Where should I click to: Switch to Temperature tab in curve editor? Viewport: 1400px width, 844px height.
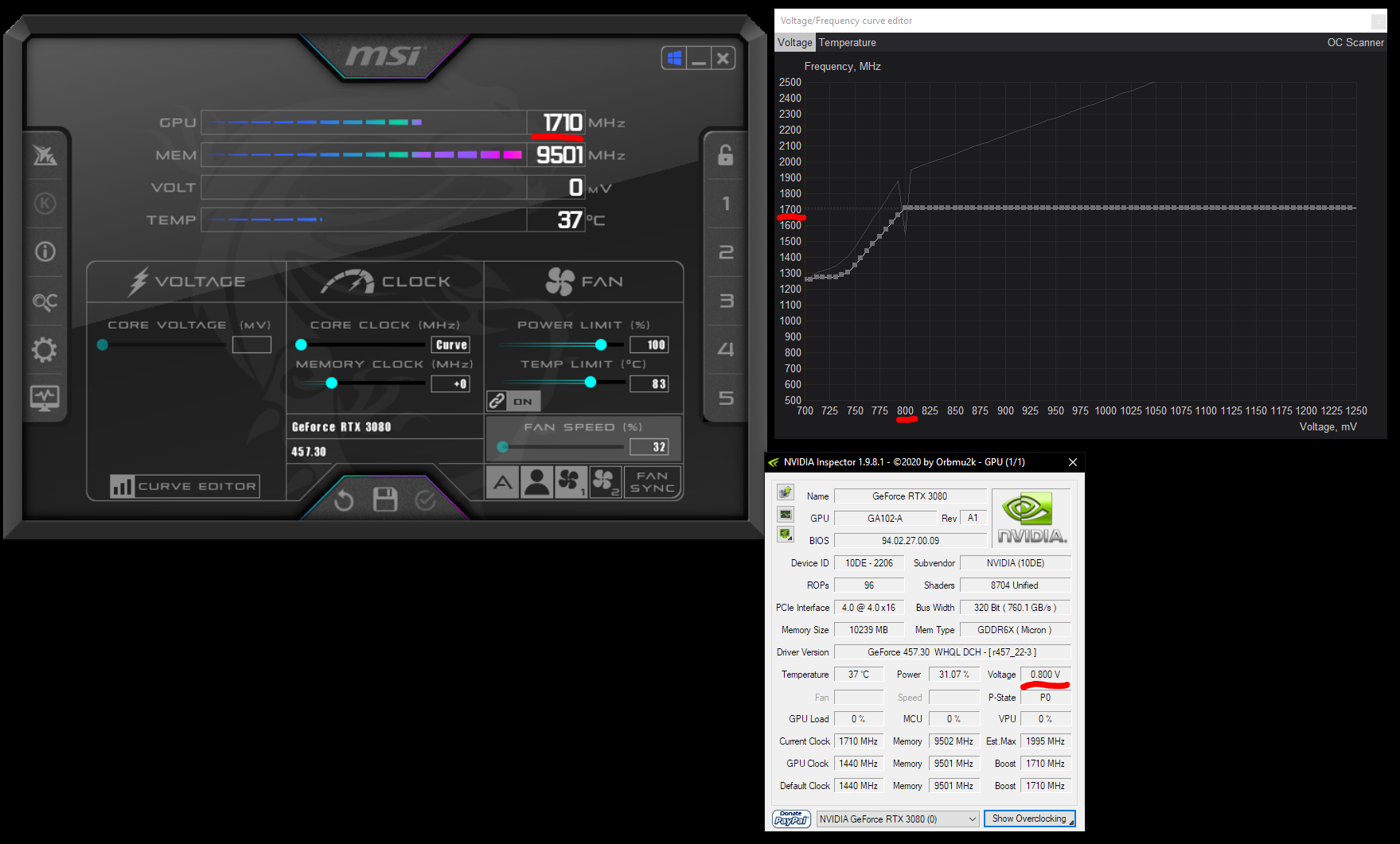click(x=848, y=43)
